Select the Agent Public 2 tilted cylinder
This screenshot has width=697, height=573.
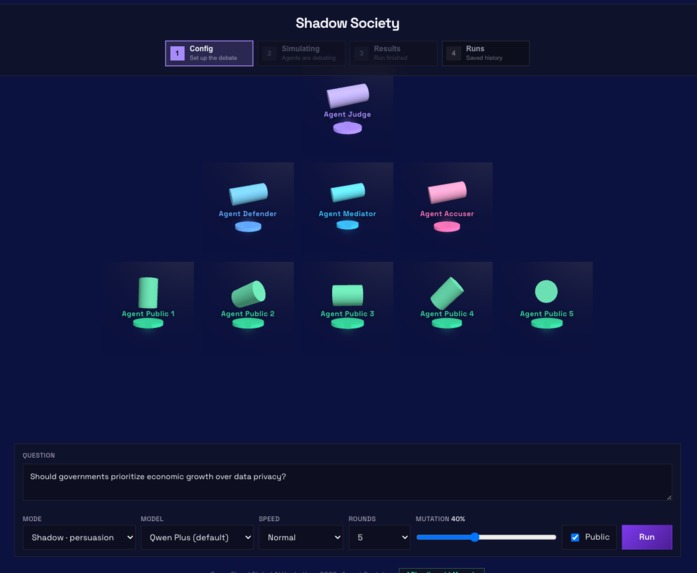pos(248,293)
